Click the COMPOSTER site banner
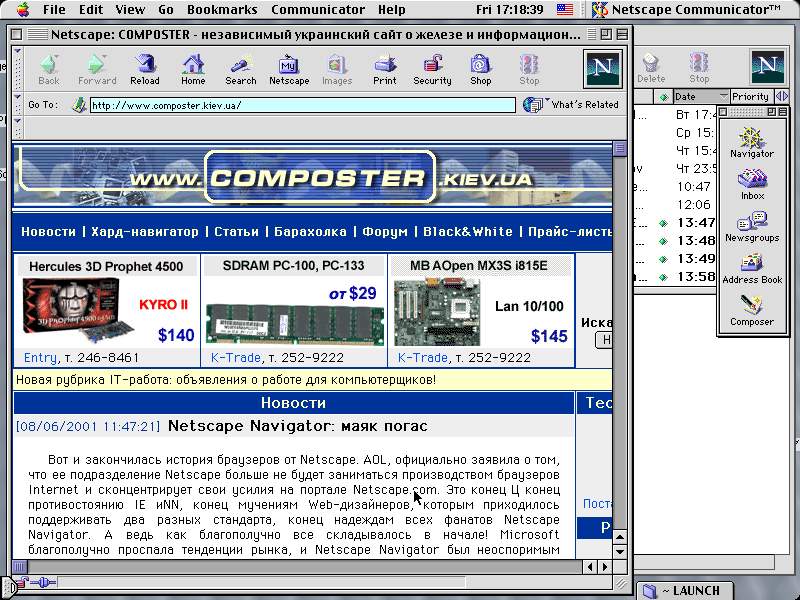This screenshot has width=800, height=600. pos(312,176)
